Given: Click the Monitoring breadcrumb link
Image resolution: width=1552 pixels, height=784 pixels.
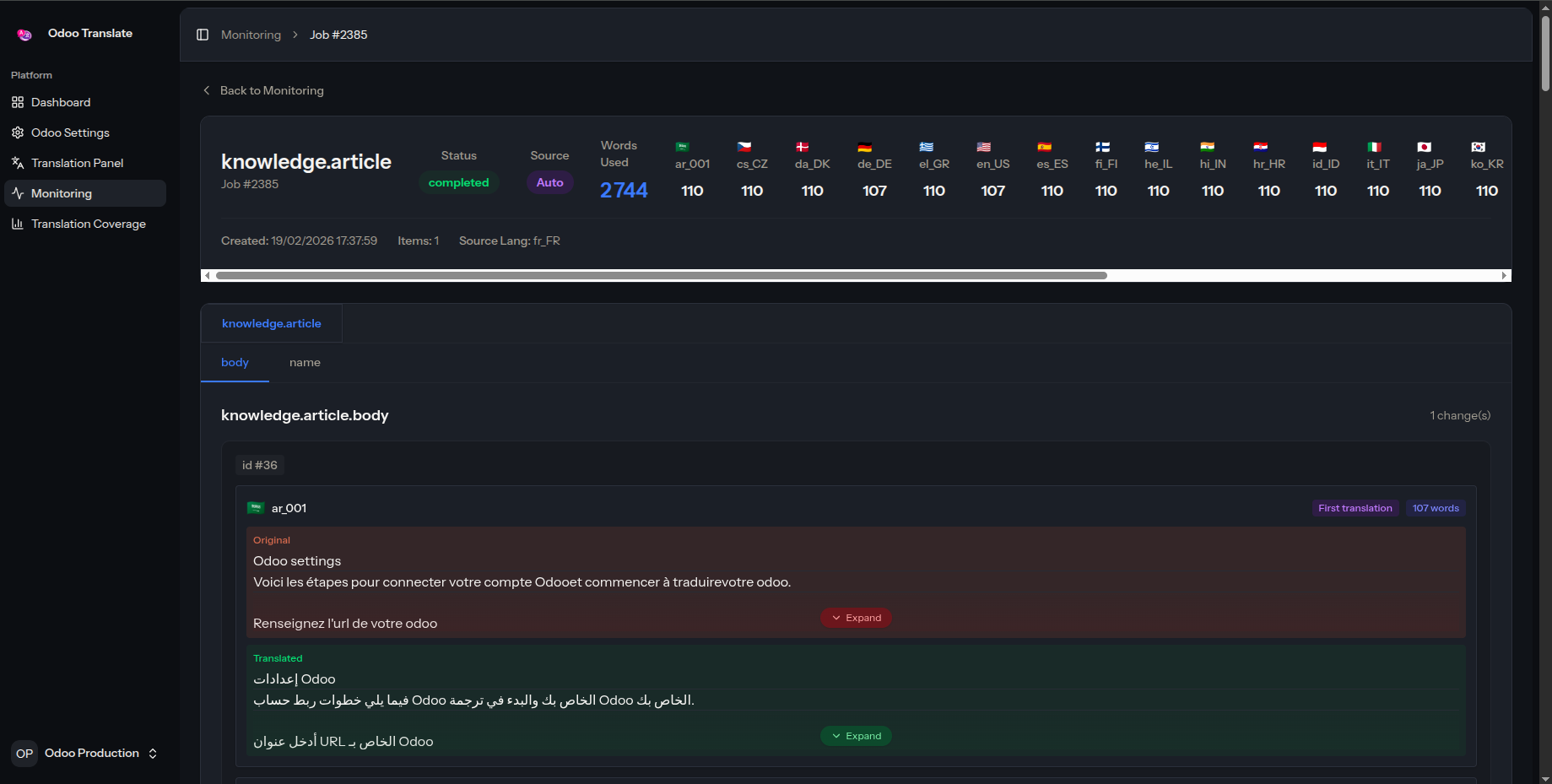Looking at the screenshot, I should click(x=251, y=35).
